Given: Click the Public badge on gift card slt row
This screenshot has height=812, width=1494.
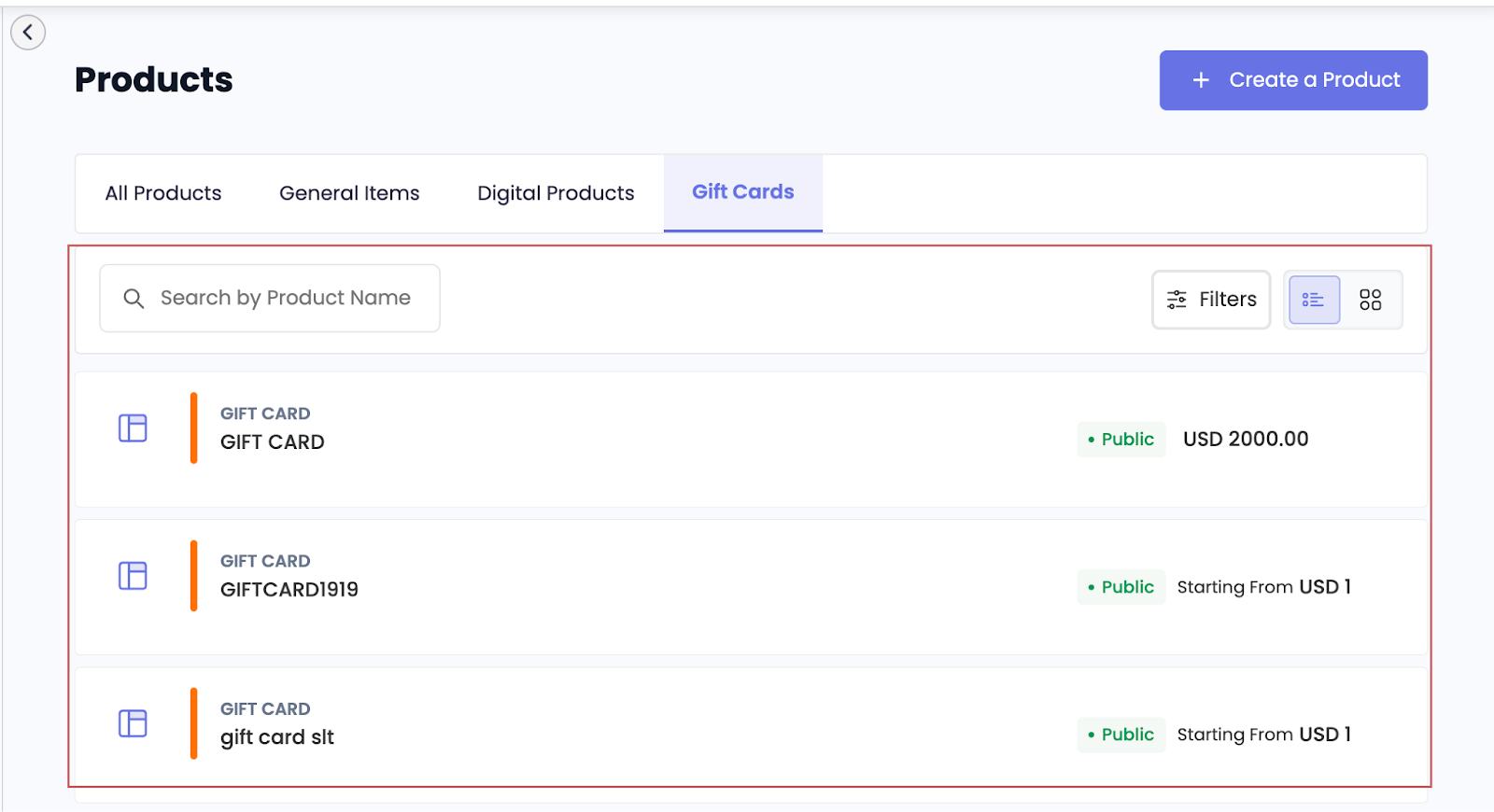Looking at the screenshot, I should (x=1121, y=735).
